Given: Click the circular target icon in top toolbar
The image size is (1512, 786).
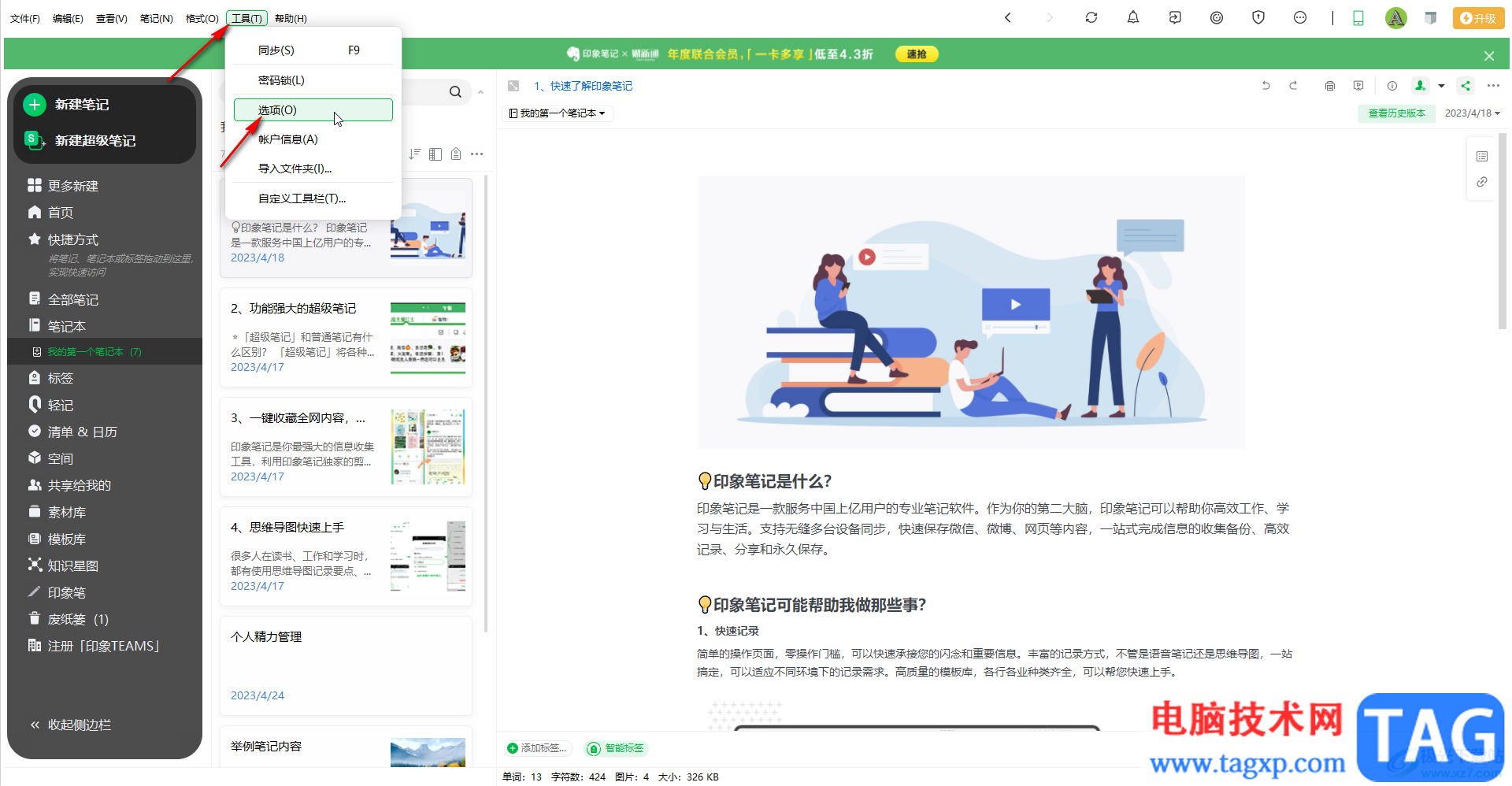Looking at the screenshot, I should click(1217, 17).
